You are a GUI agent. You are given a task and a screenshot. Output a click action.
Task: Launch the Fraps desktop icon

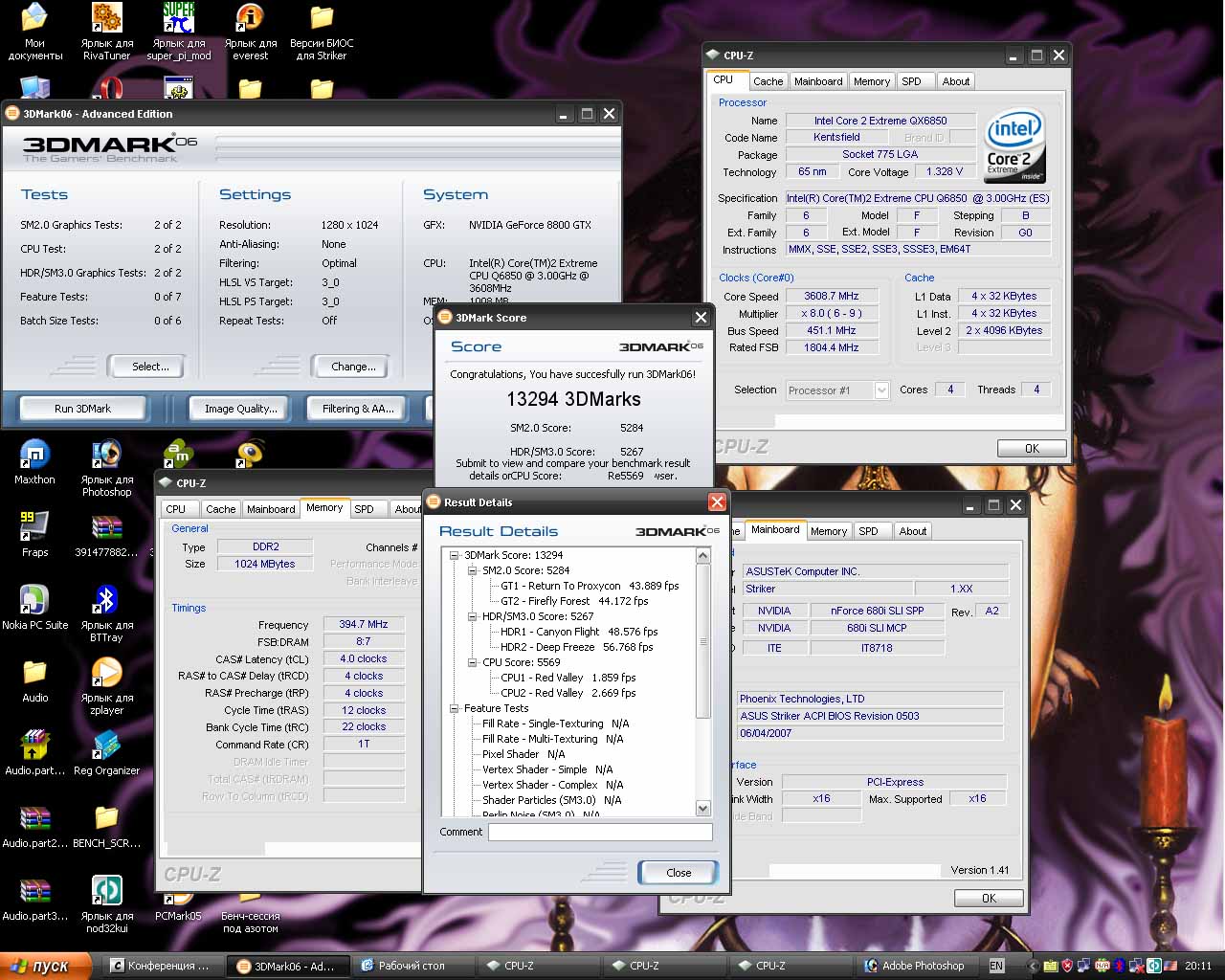(x=34, y=534)
